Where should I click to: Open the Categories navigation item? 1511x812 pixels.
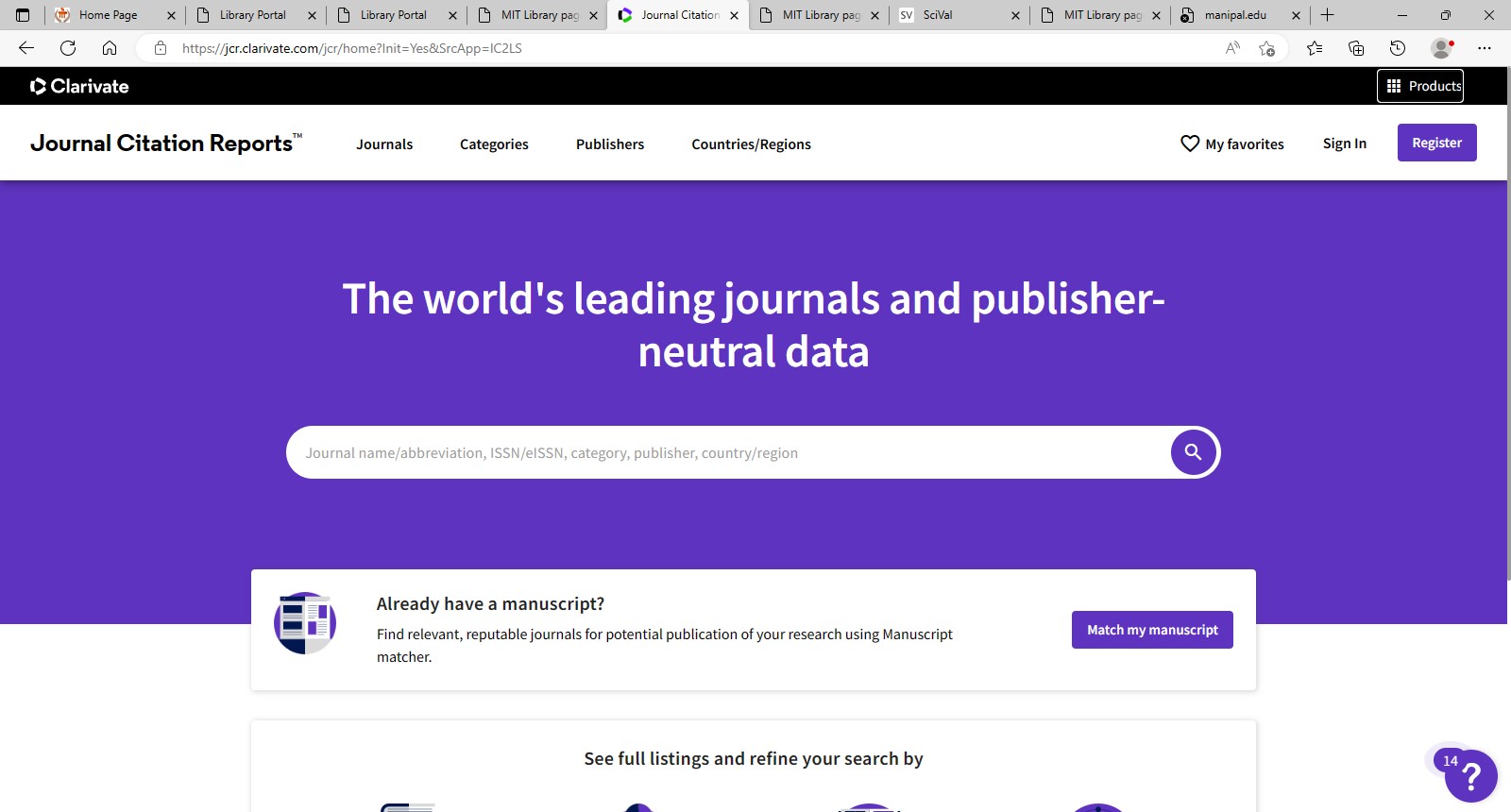pos(494,144)
